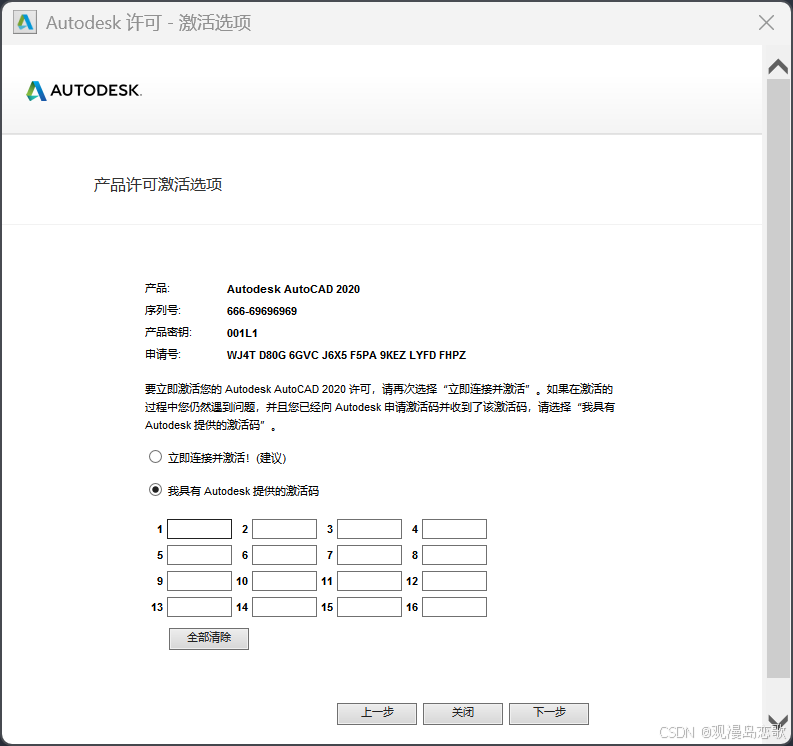This screenshot has height=746, width=793.
Task: Focus activation code field 2
Action: 284,529
